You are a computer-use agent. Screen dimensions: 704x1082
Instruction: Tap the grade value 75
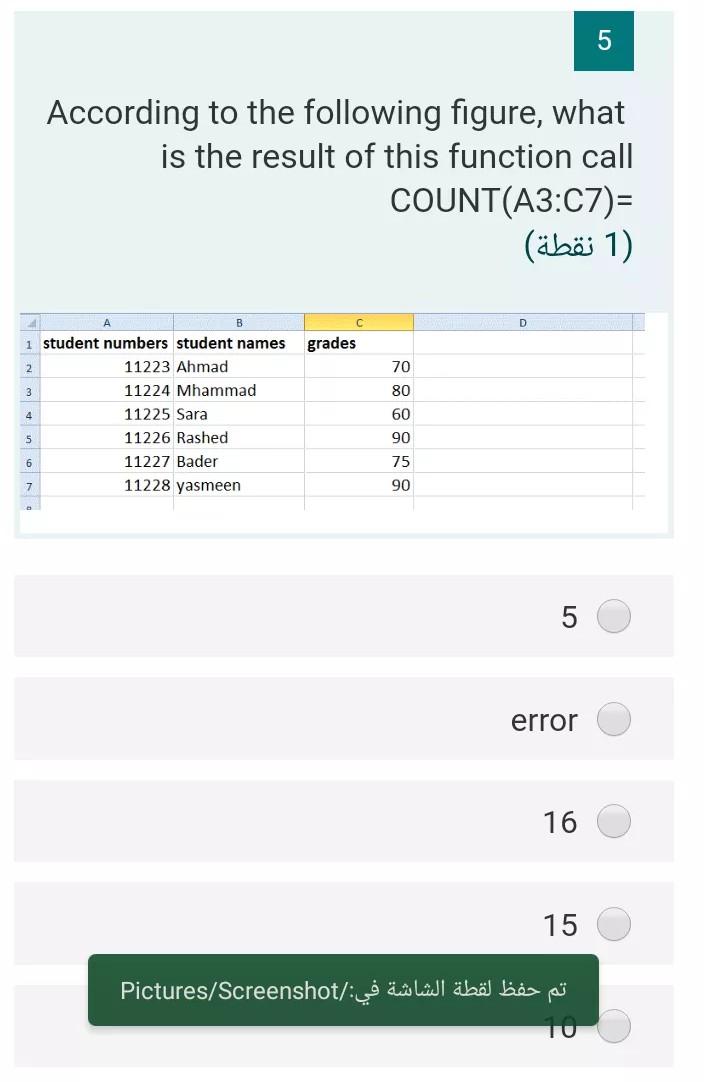[359, 462]
